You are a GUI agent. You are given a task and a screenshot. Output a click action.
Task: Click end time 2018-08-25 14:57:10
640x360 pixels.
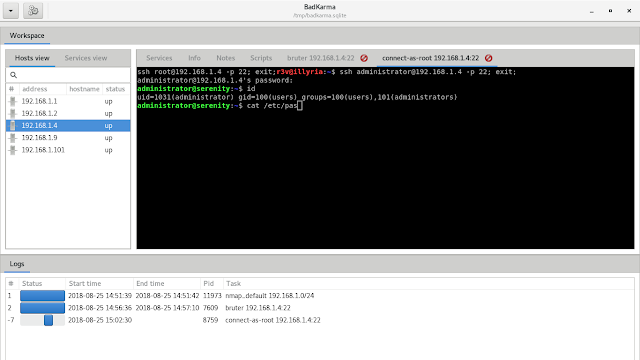point(167,308)
